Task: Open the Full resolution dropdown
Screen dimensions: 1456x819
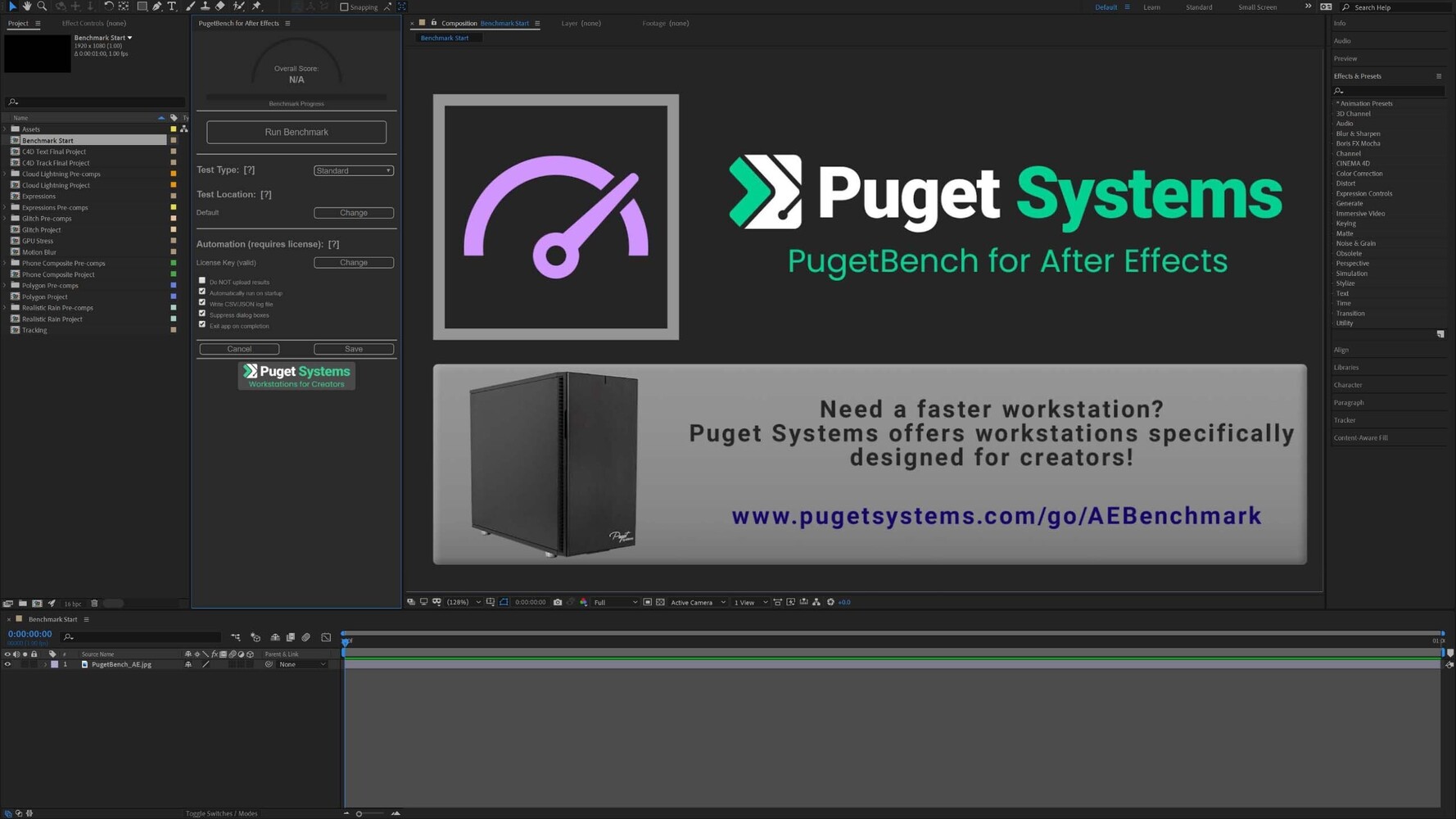Action: click(x=615, y=602)
